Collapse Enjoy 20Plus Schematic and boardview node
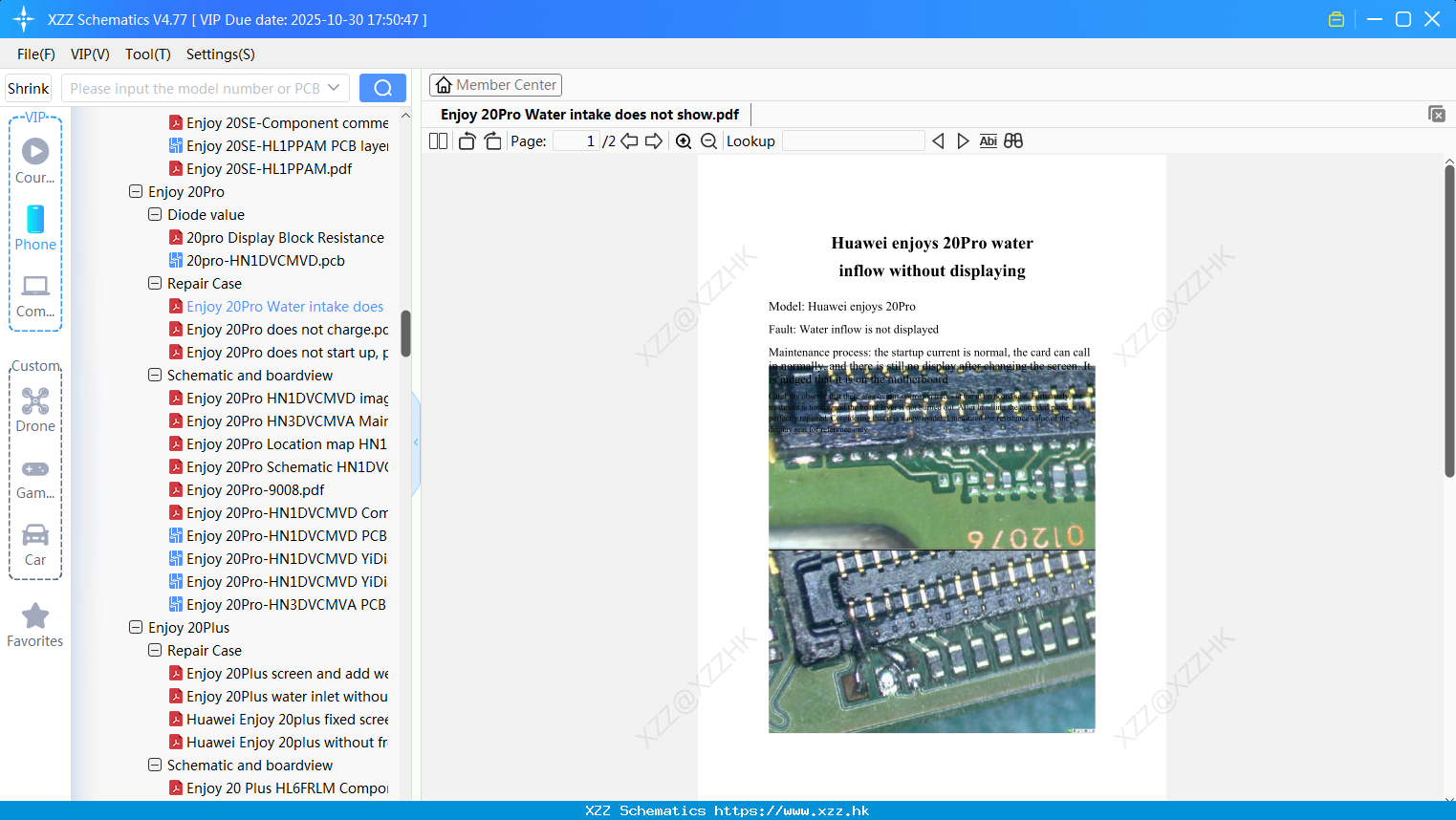 pos(155,765)
